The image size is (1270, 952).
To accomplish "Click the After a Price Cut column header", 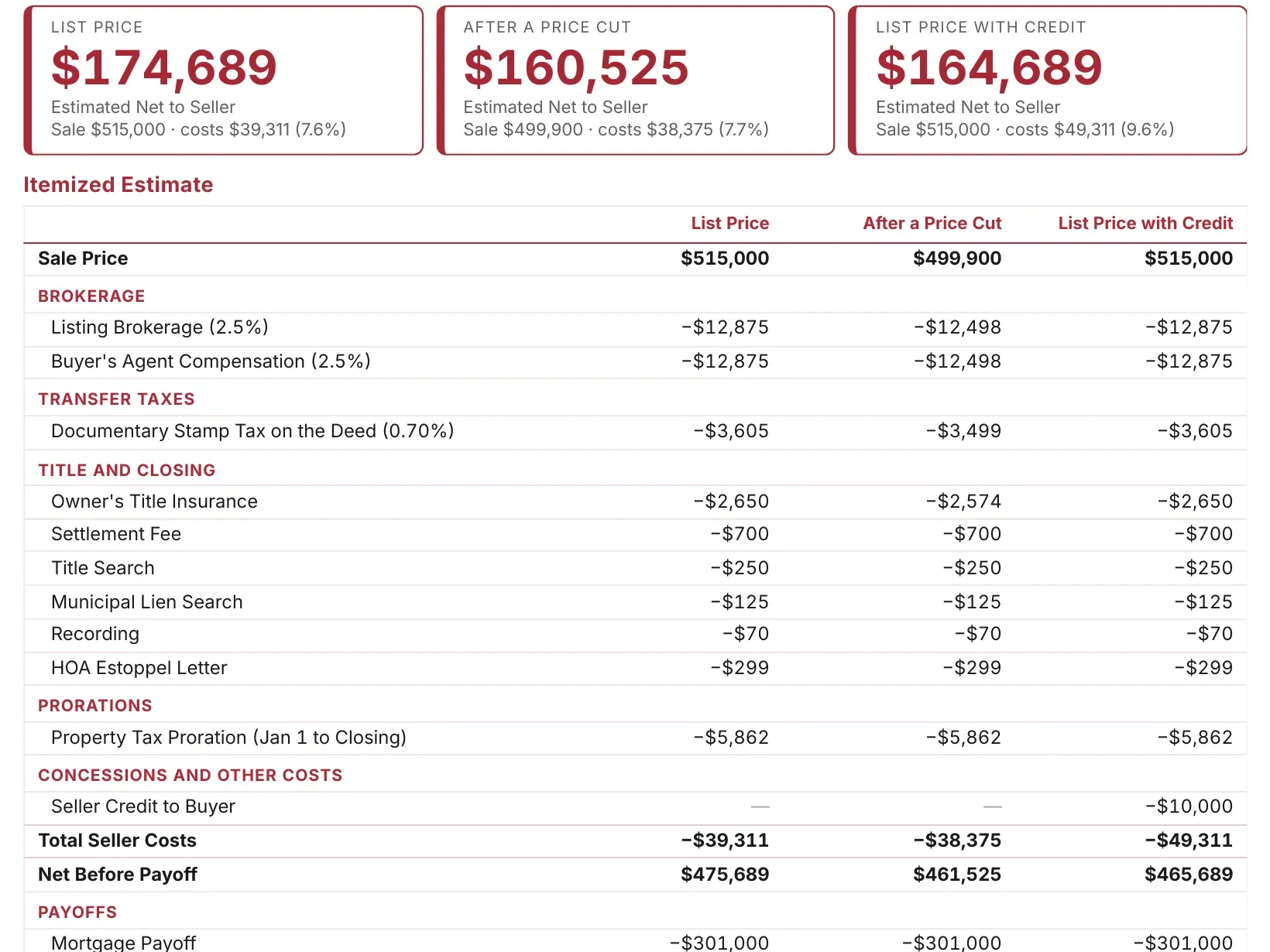I will [x=932, y=223].
